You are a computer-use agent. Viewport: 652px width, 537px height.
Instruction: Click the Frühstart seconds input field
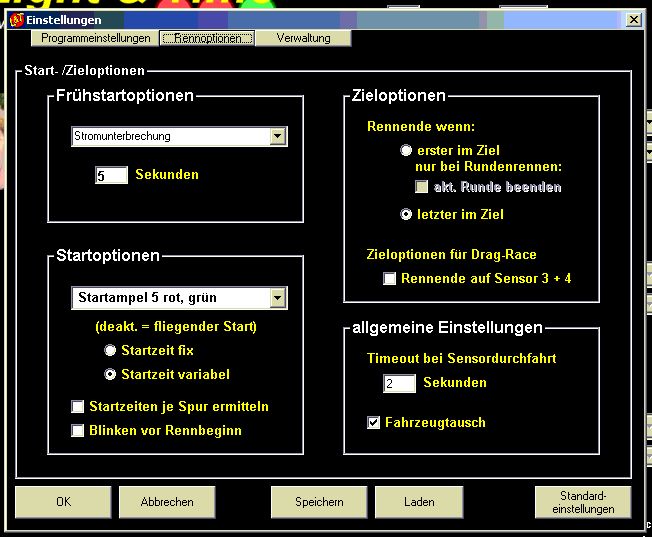click(x=111, y=175)
